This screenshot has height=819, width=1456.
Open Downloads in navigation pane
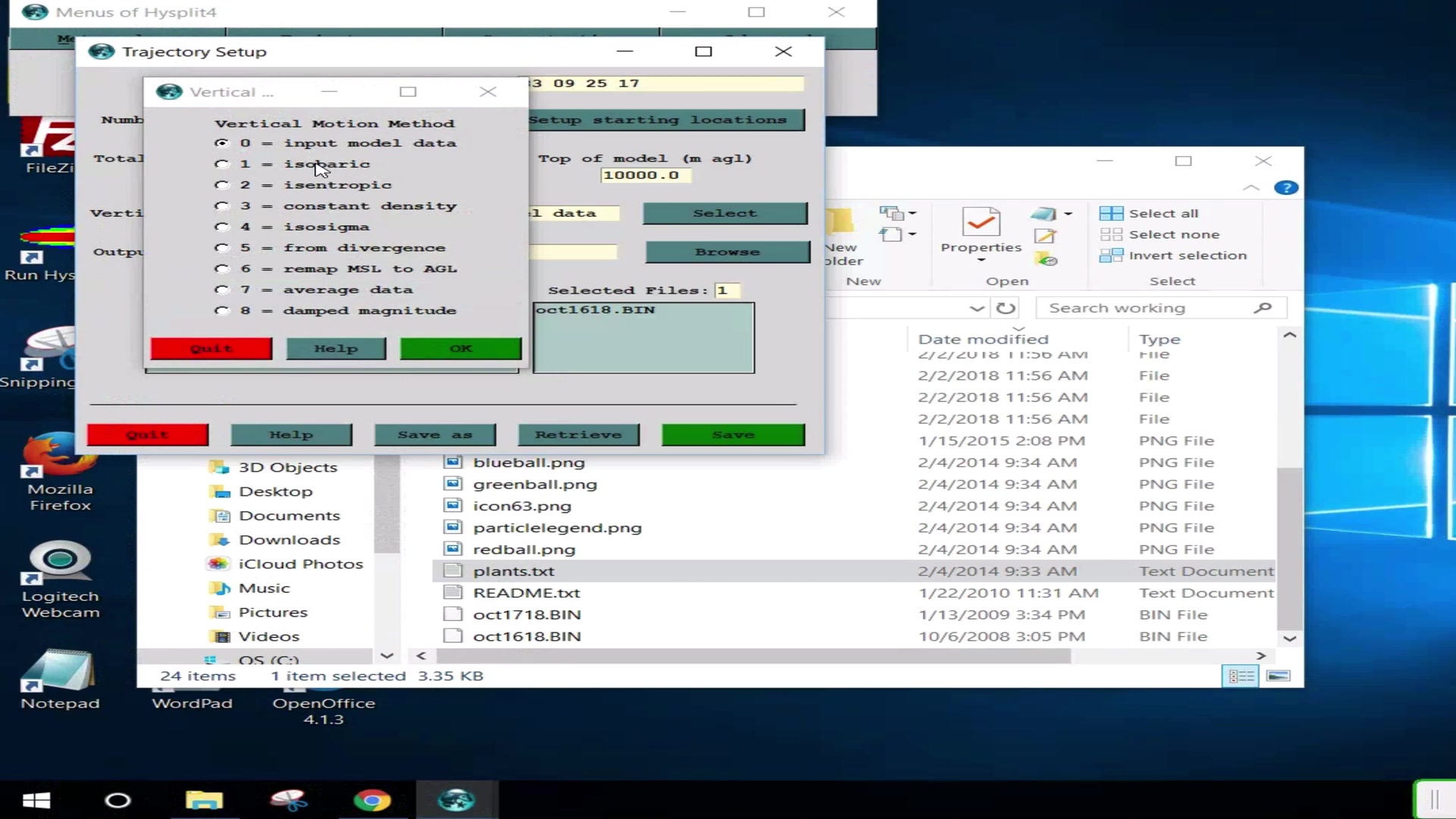(x=289, y=540)
